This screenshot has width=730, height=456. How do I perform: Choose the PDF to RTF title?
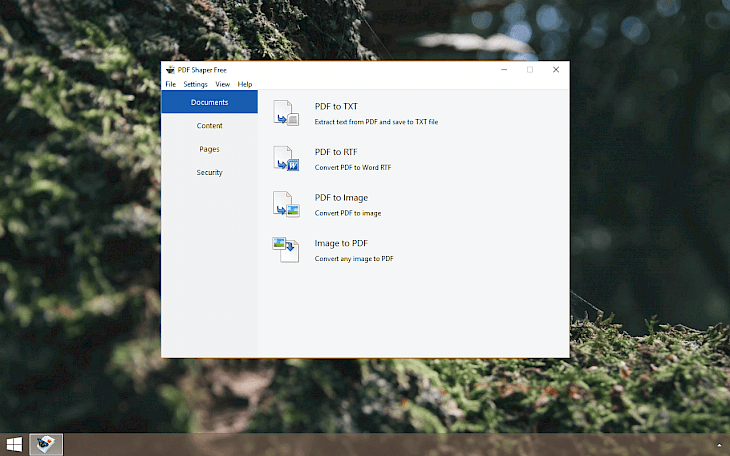tap(336, 152)
